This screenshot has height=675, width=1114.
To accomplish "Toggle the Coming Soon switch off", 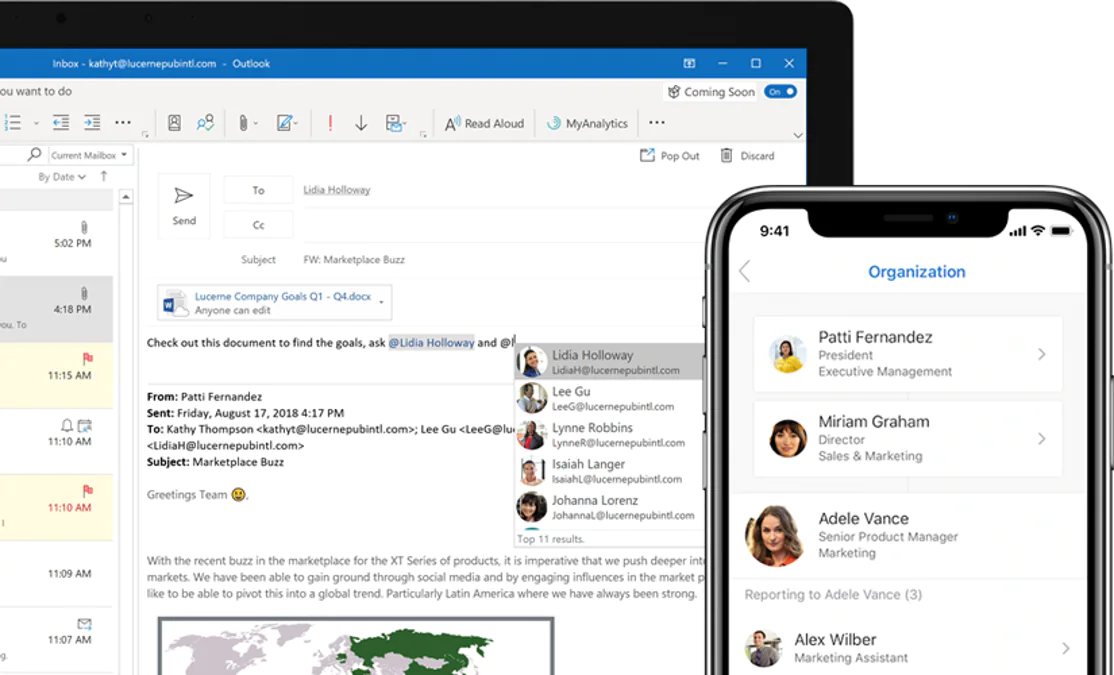I will (780, 92).
